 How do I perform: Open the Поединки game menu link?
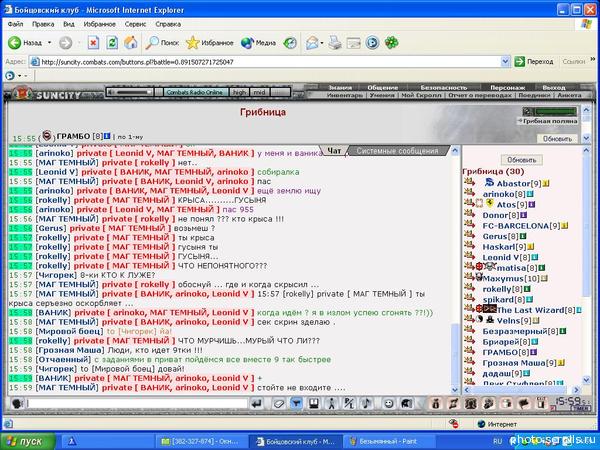point(534,95)
